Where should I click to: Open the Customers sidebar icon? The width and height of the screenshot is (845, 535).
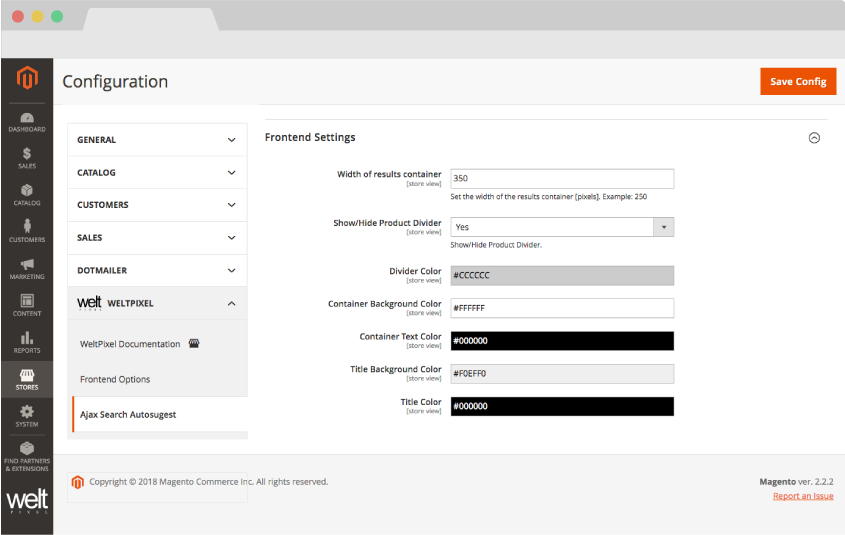click(27, 230)
